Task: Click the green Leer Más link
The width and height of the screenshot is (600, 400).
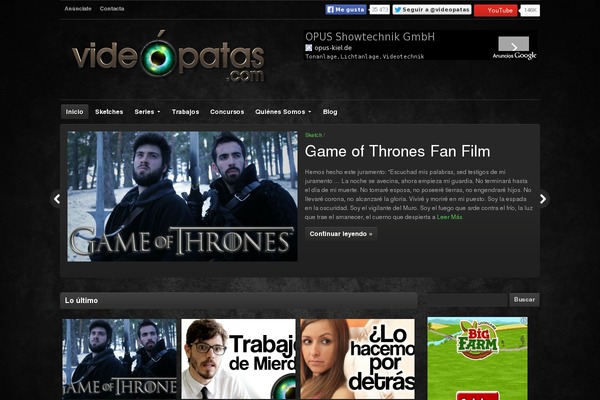Action: pos(450,217)
